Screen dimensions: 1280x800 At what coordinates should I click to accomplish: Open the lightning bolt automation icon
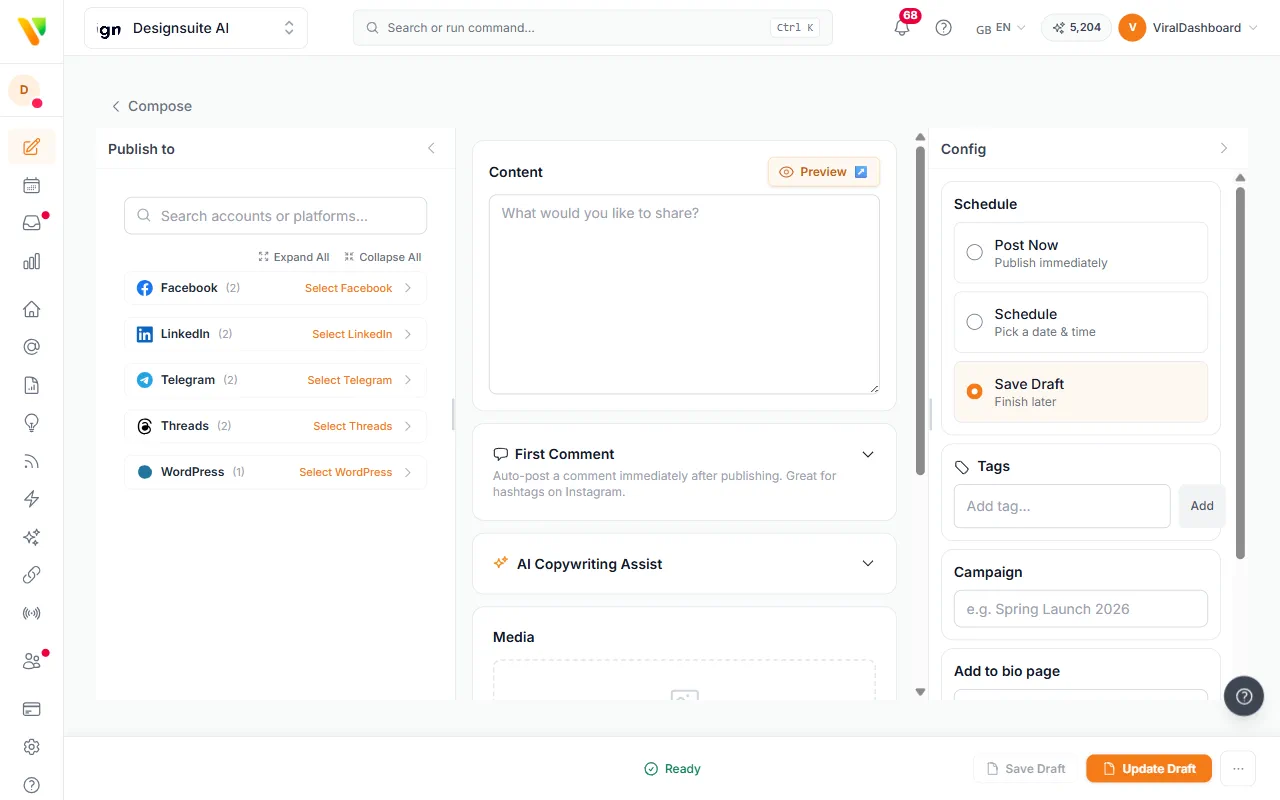(31, 499)
